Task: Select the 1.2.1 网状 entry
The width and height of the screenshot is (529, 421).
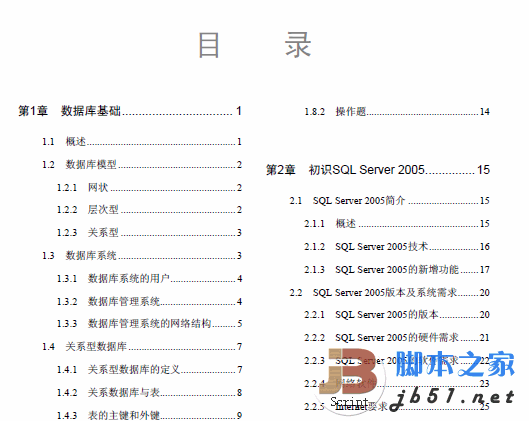Action: point(149,187)
